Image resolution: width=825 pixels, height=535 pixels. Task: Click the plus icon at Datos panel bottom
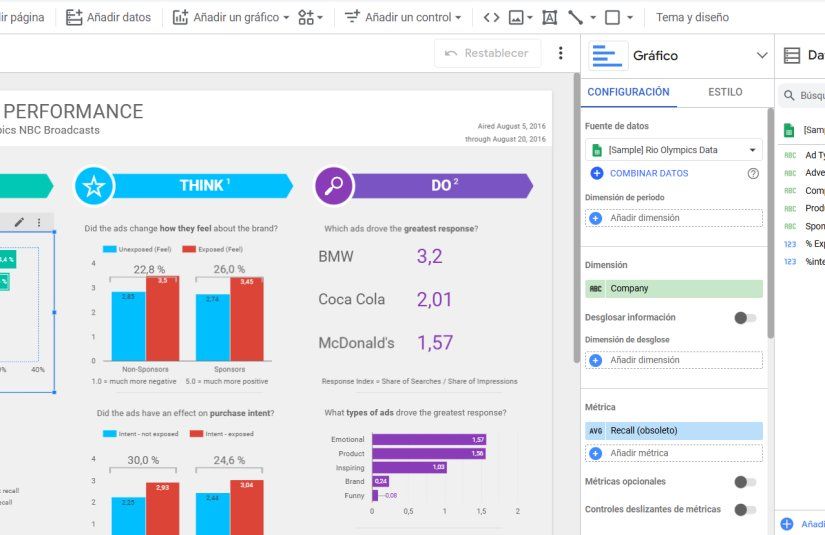[787, 523]
